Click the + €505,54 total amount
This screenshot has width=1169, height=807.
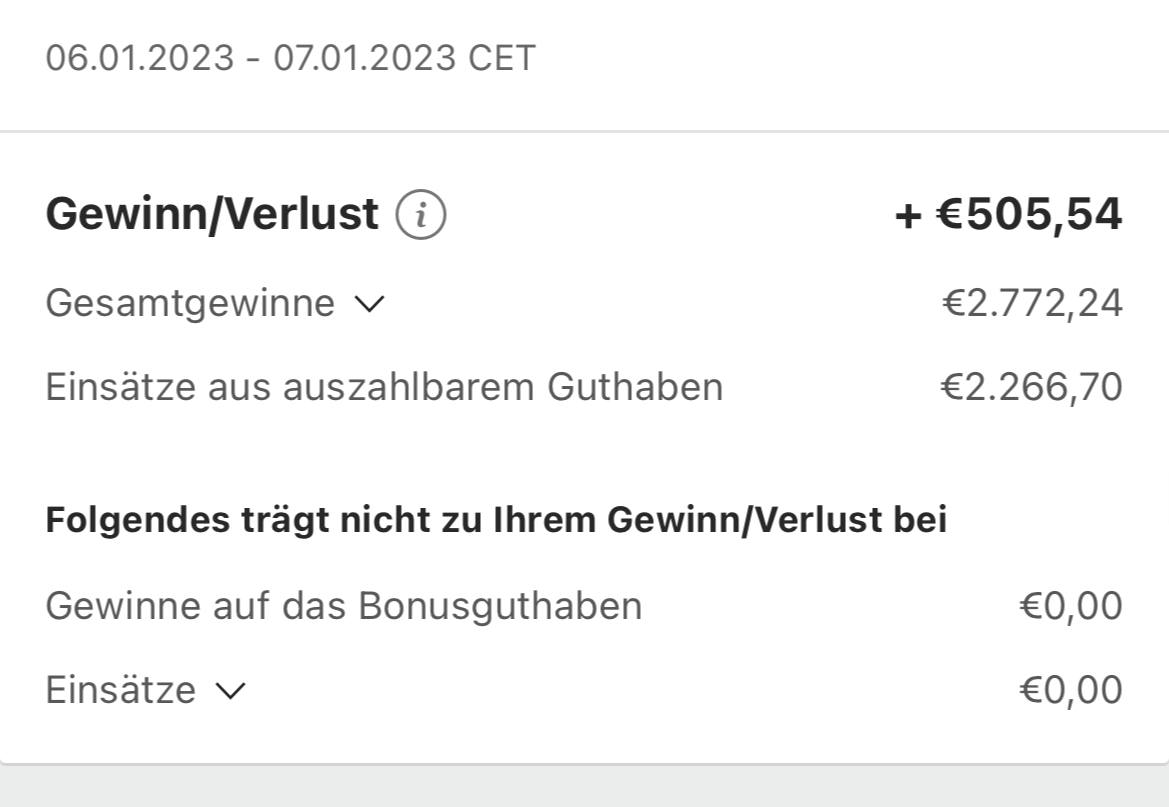1009,214
